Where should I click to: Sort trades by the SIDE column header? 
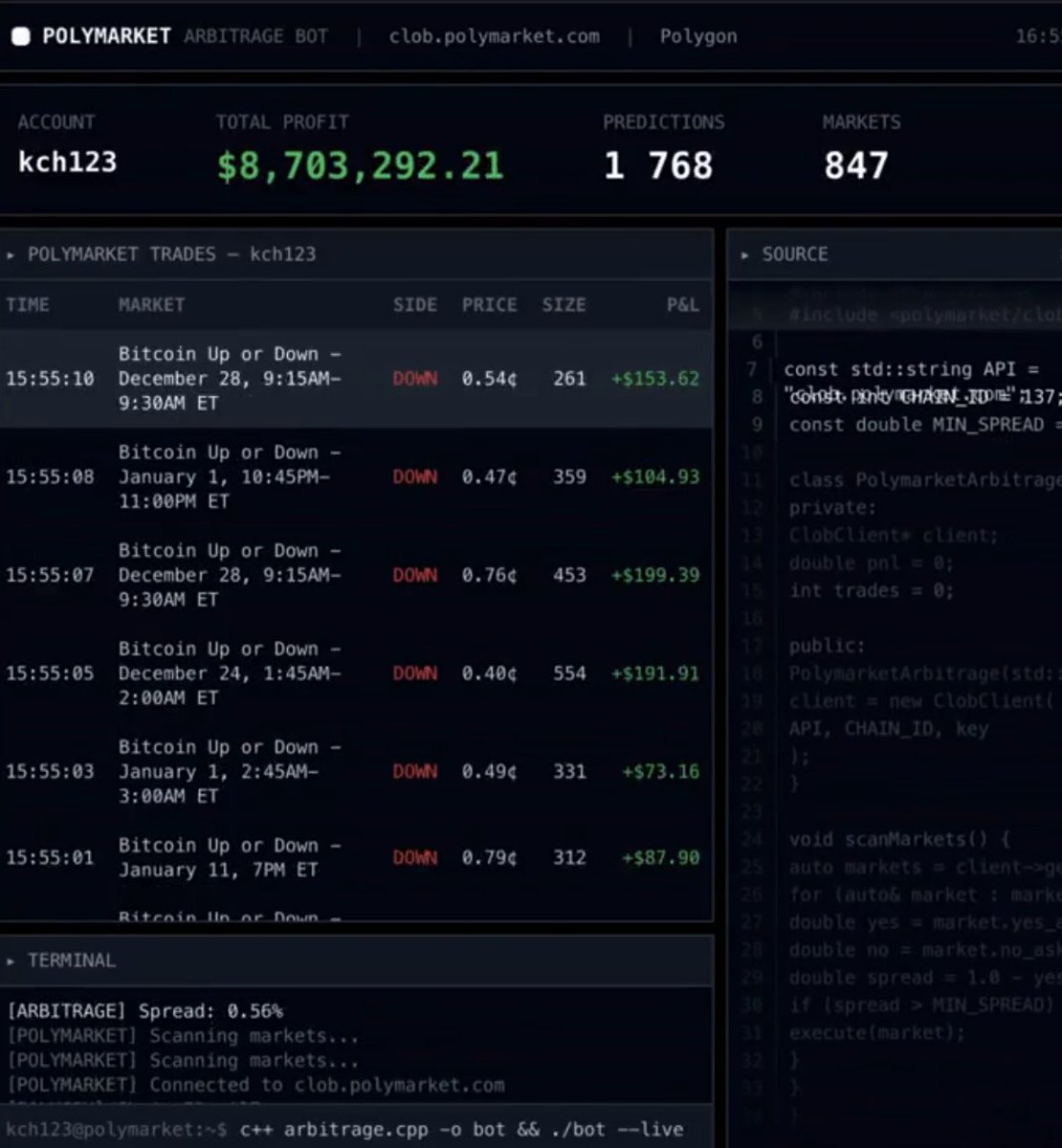click(x=415, y=304)
